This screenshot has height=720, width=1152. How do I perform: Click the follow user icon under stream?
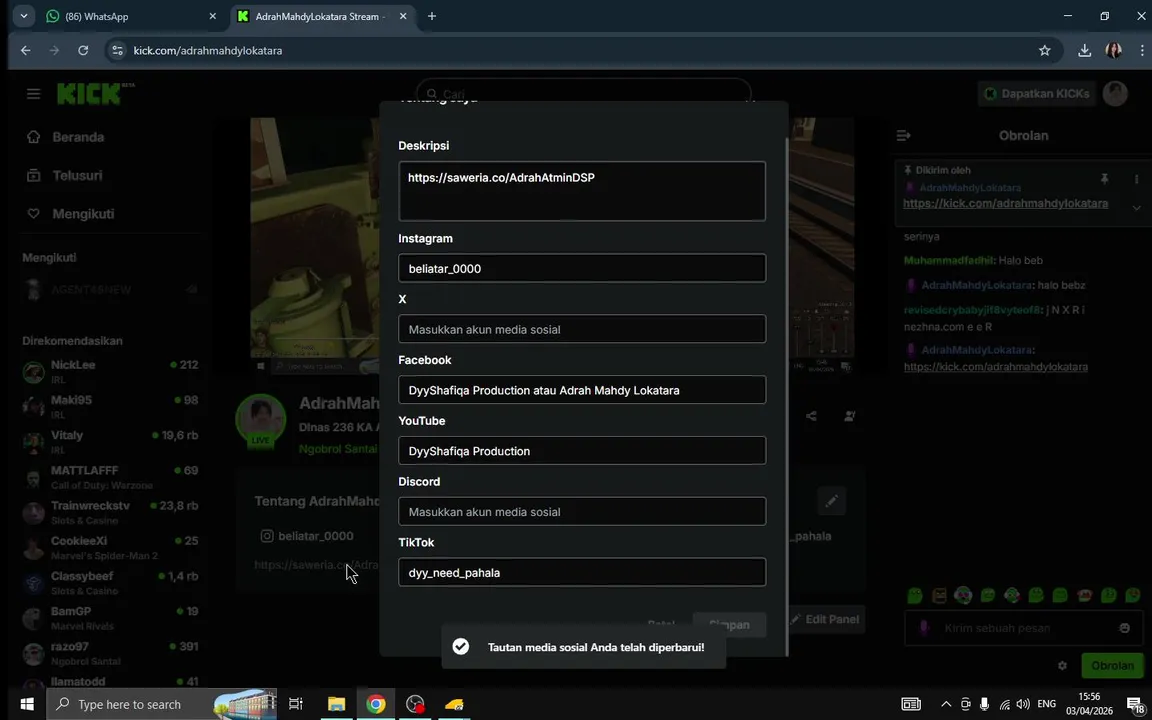point(849,416)
